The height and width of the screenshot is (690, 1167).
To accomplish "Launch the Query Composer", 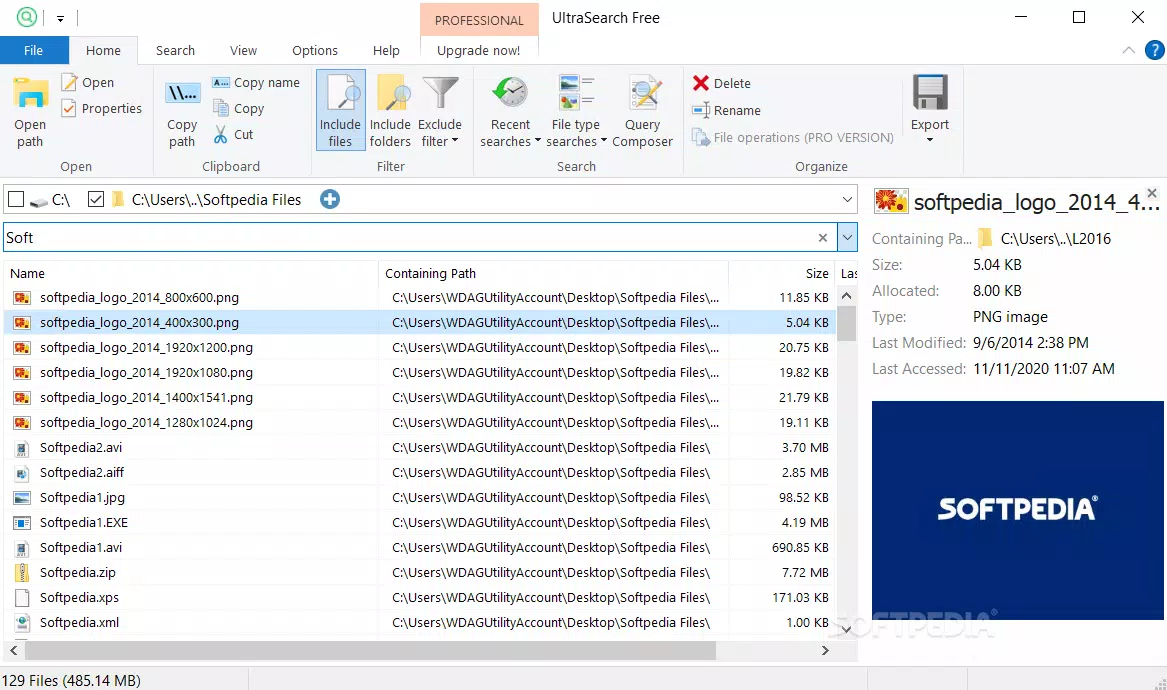I will click(642, 110).
